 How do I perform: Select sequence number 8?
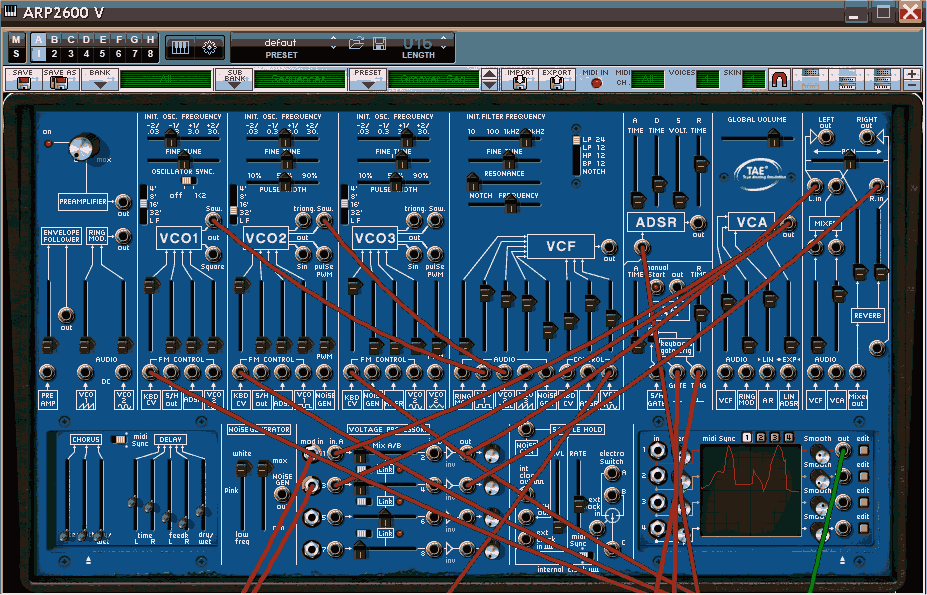(x=151, y=54)
